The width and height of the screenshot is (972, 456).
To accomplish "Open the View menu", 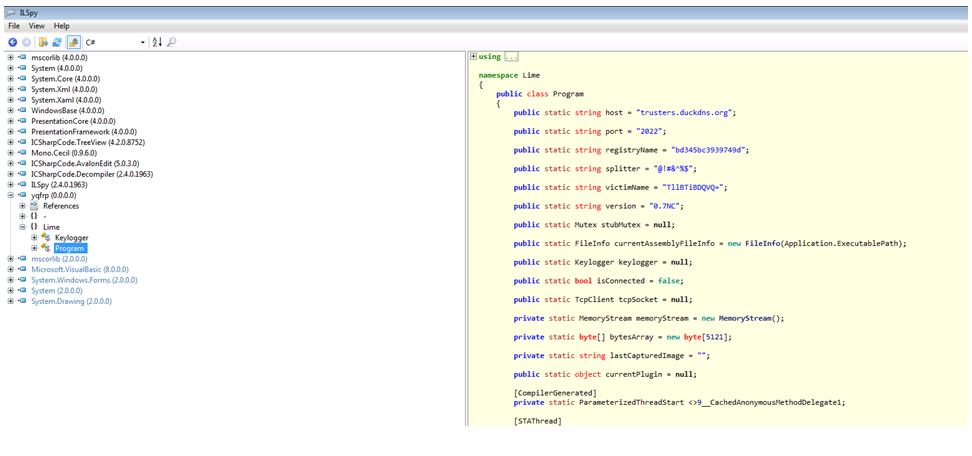I will [37, 26].
